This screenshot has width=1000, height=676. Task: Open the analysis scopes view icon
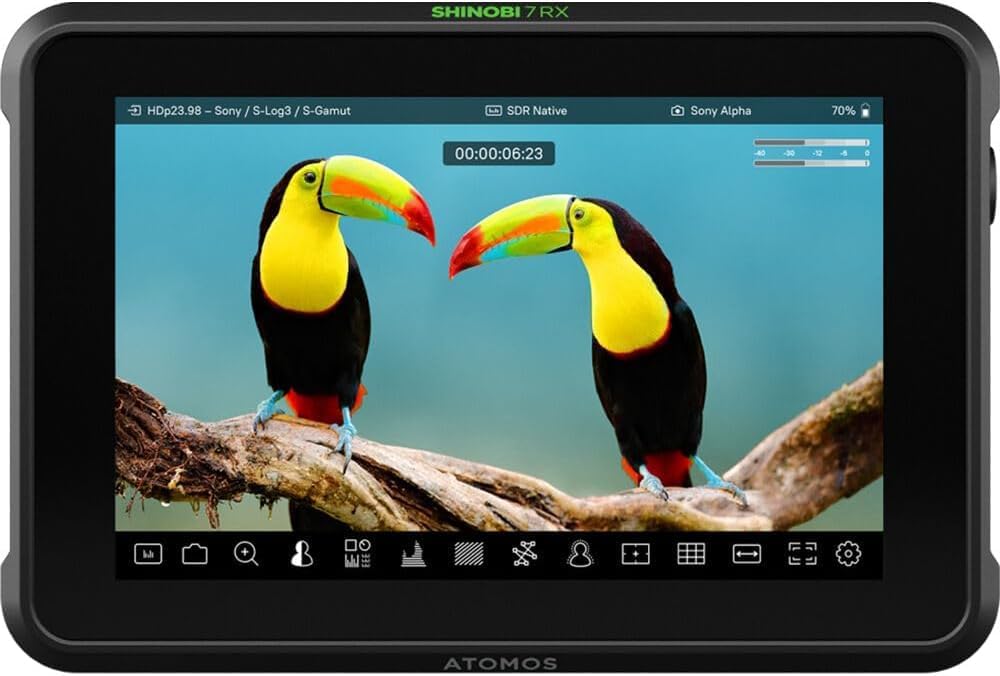[357, 554]
